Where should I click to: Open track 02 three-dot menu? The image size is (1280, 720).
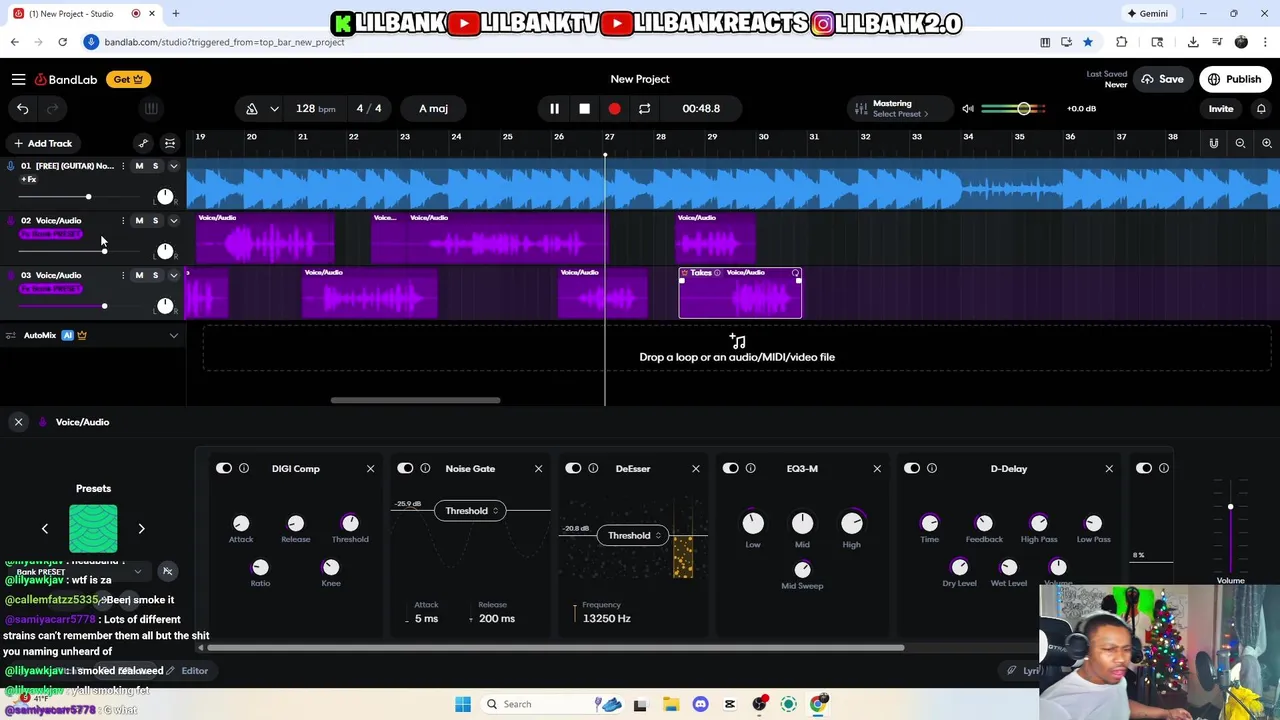pos(123,220)
